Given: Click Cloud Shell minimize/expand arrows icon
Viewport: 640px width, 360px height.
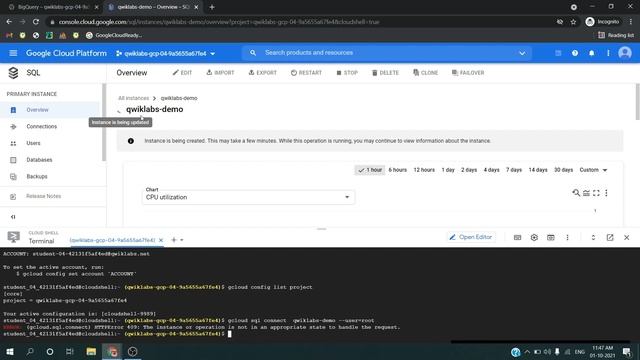Looking at the screenshot, I should (x=593, y=238).
